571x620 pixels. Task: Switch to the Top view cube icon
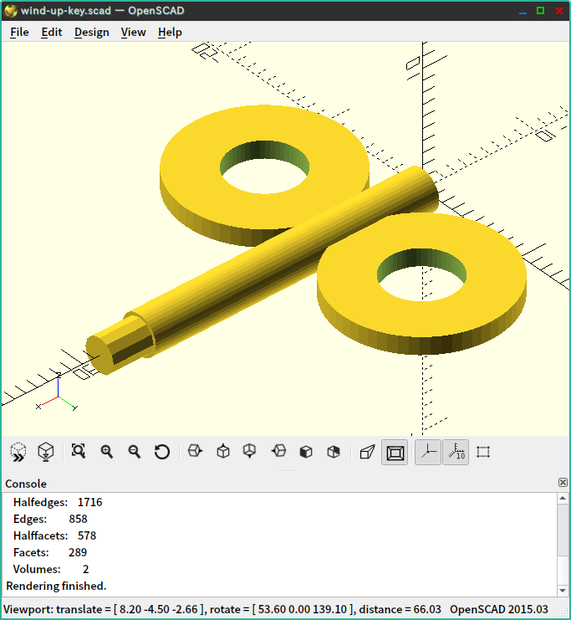[223, 451]
